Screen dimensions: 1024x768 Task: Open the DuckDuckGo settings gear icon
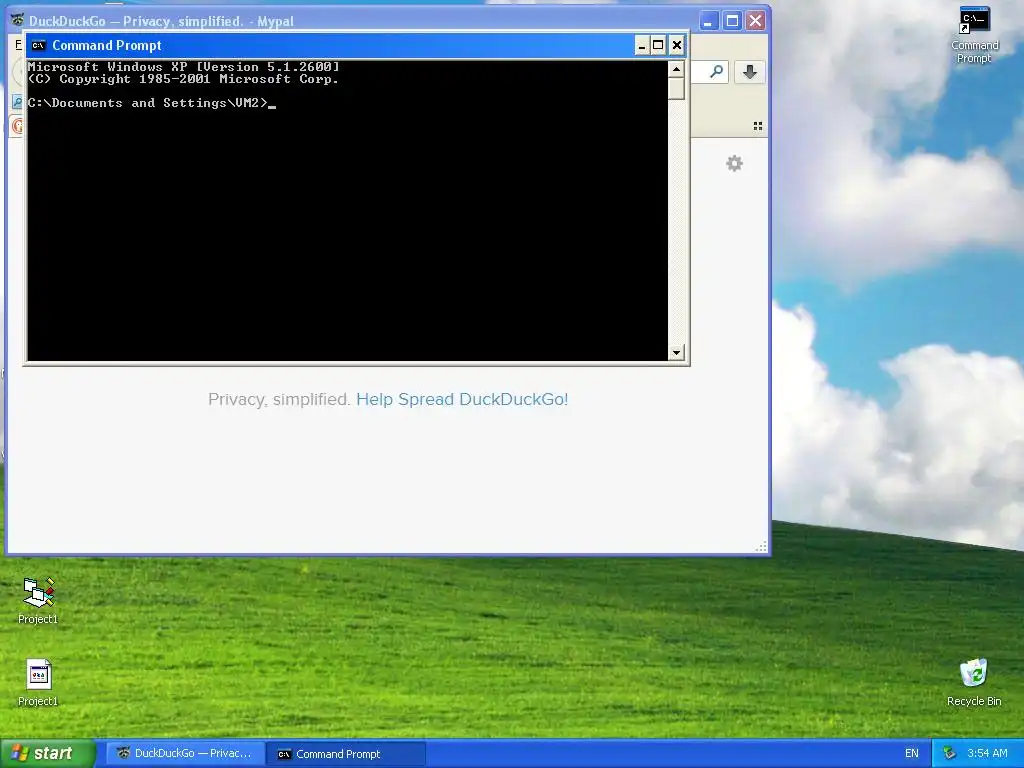(735, 163)
